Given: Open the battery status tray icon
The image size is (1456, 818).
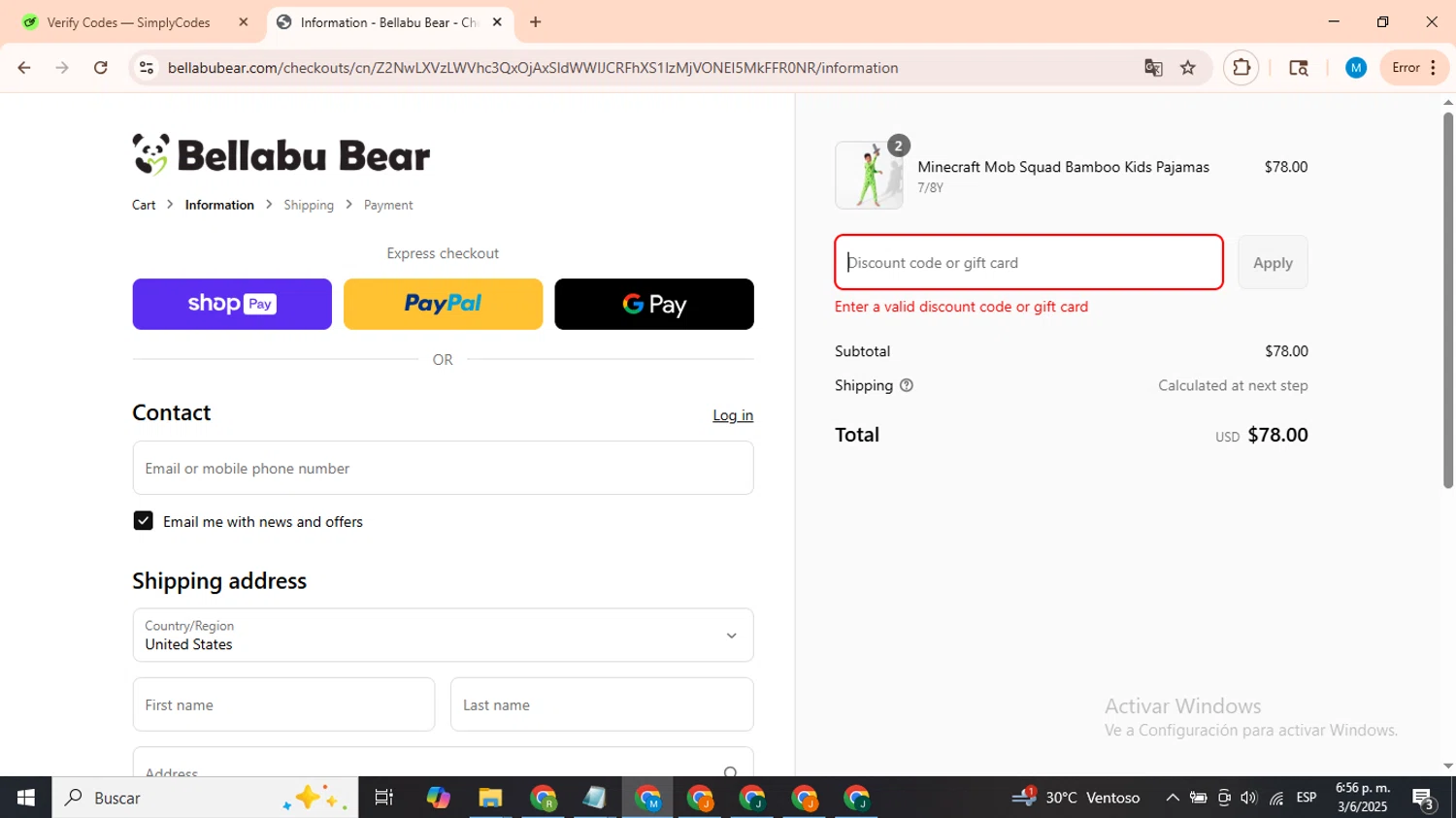Looking at the screenshot, I should 1199,798.
